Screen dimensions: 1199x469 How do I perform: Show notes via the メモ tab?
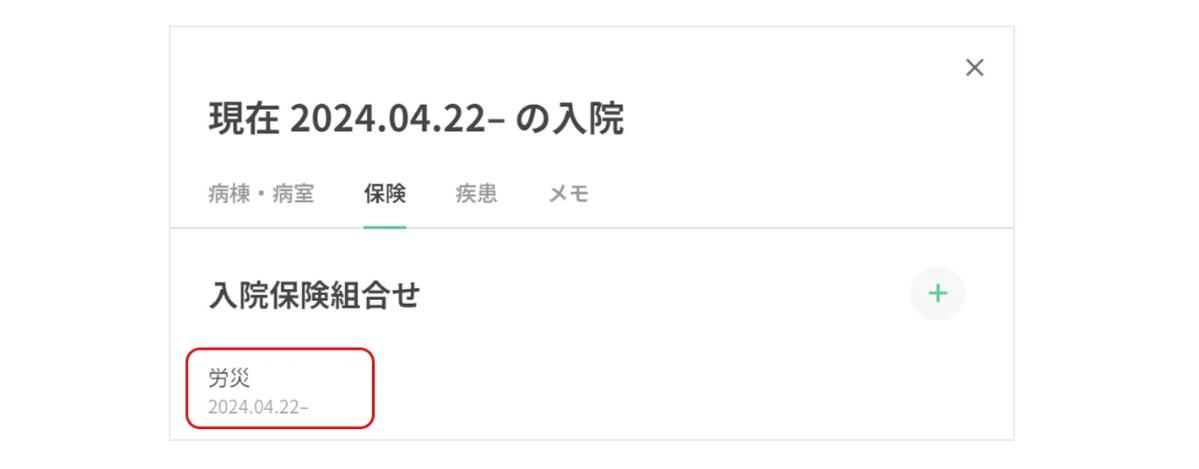(569, 194)
